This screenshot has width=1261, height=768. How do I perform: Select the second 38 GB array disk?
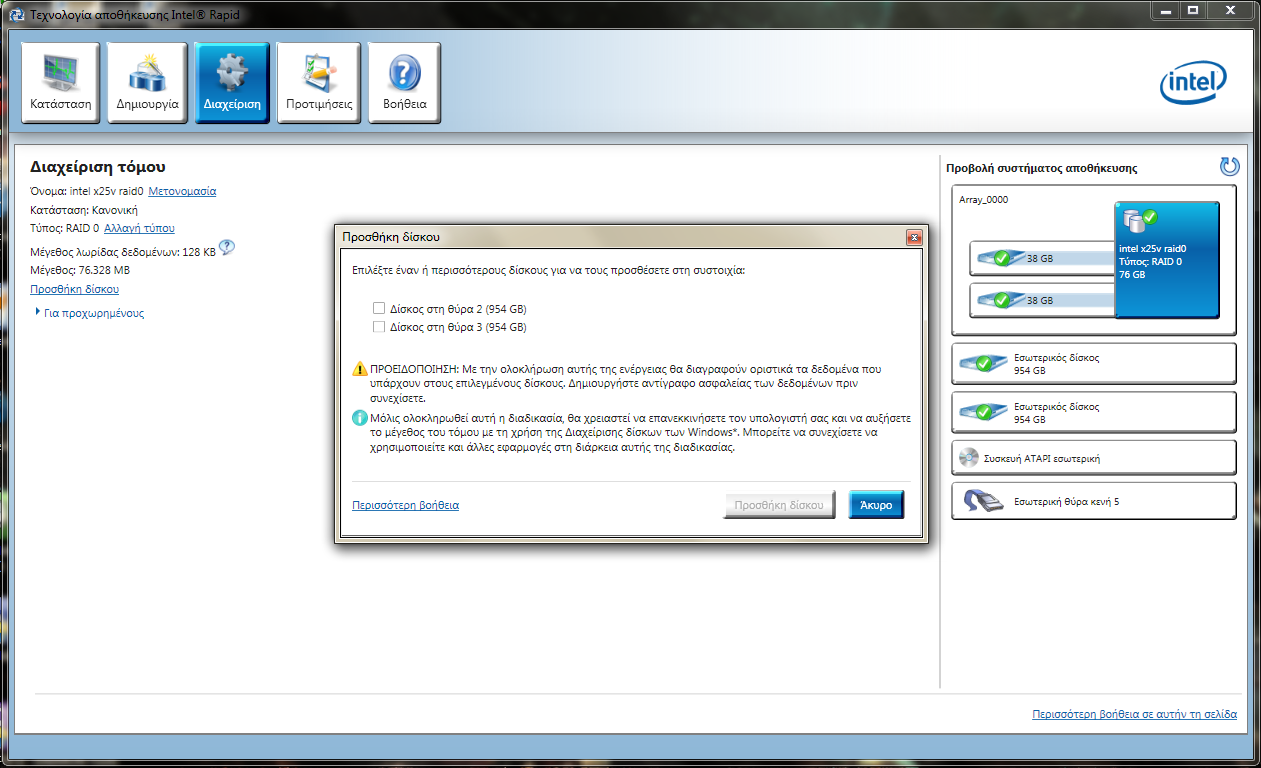click(x=1042, y=299)
